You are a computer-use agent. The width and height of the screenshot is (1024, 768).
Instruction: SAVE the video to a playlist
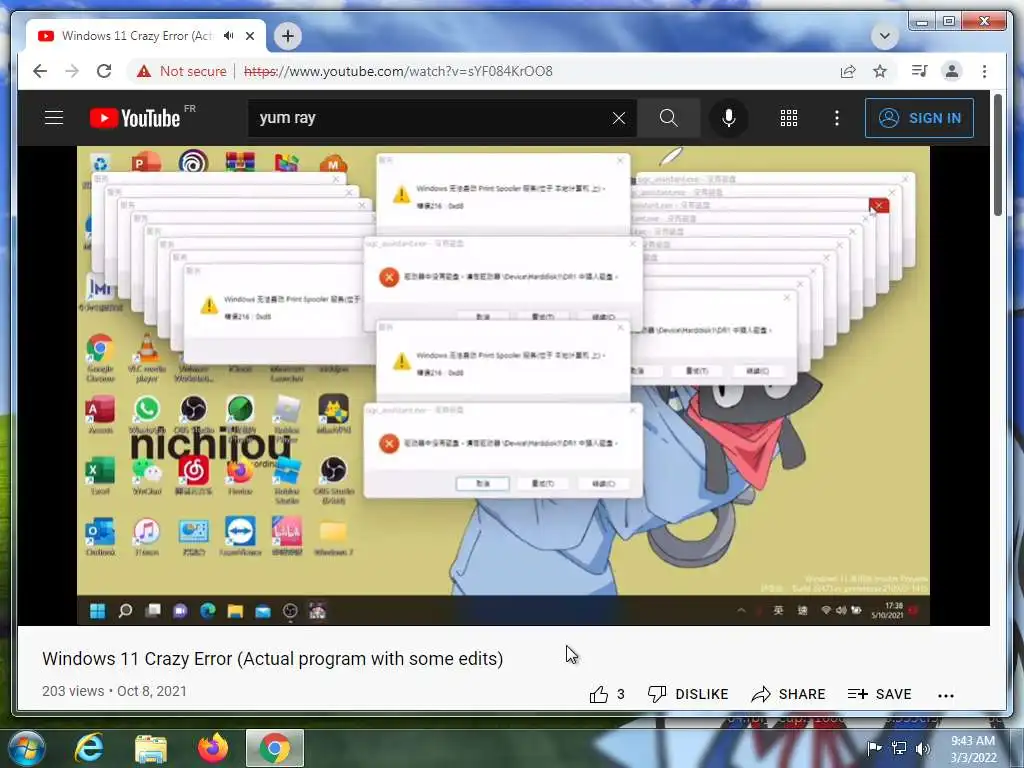coord(879,694)
